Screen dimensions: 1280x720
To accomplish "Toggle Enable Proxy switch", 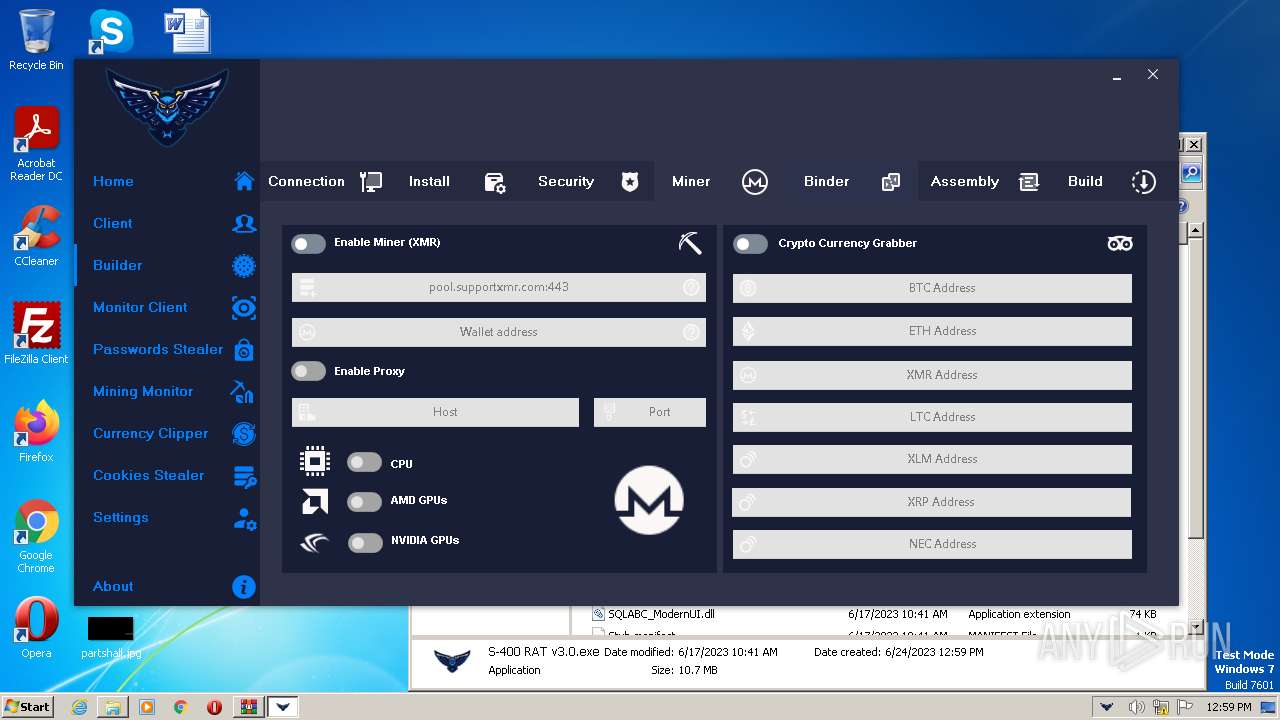I will [309, 371].
